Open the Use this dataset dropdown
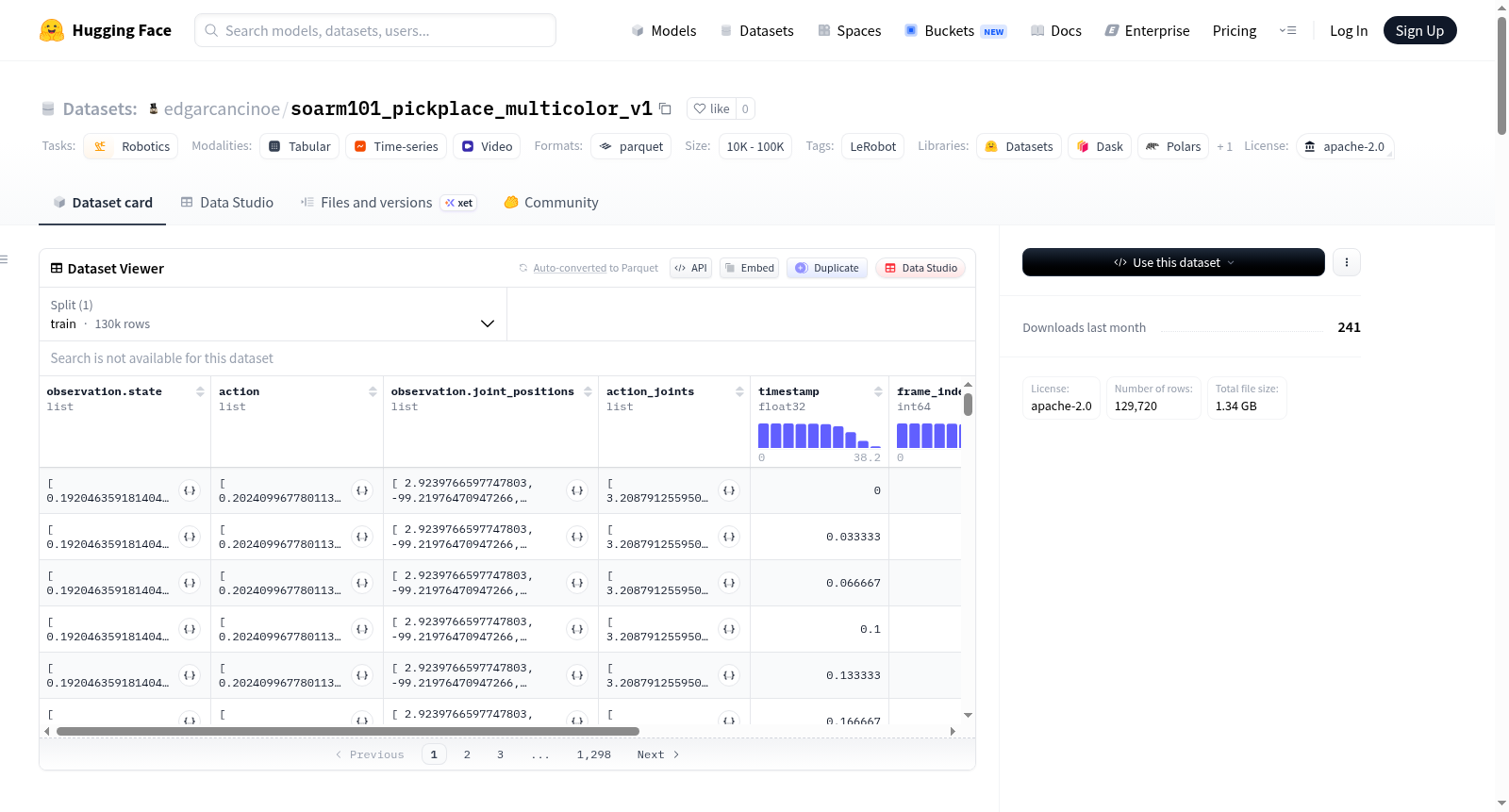Screen dimensions: 1509x812 tap(1173, 262)
